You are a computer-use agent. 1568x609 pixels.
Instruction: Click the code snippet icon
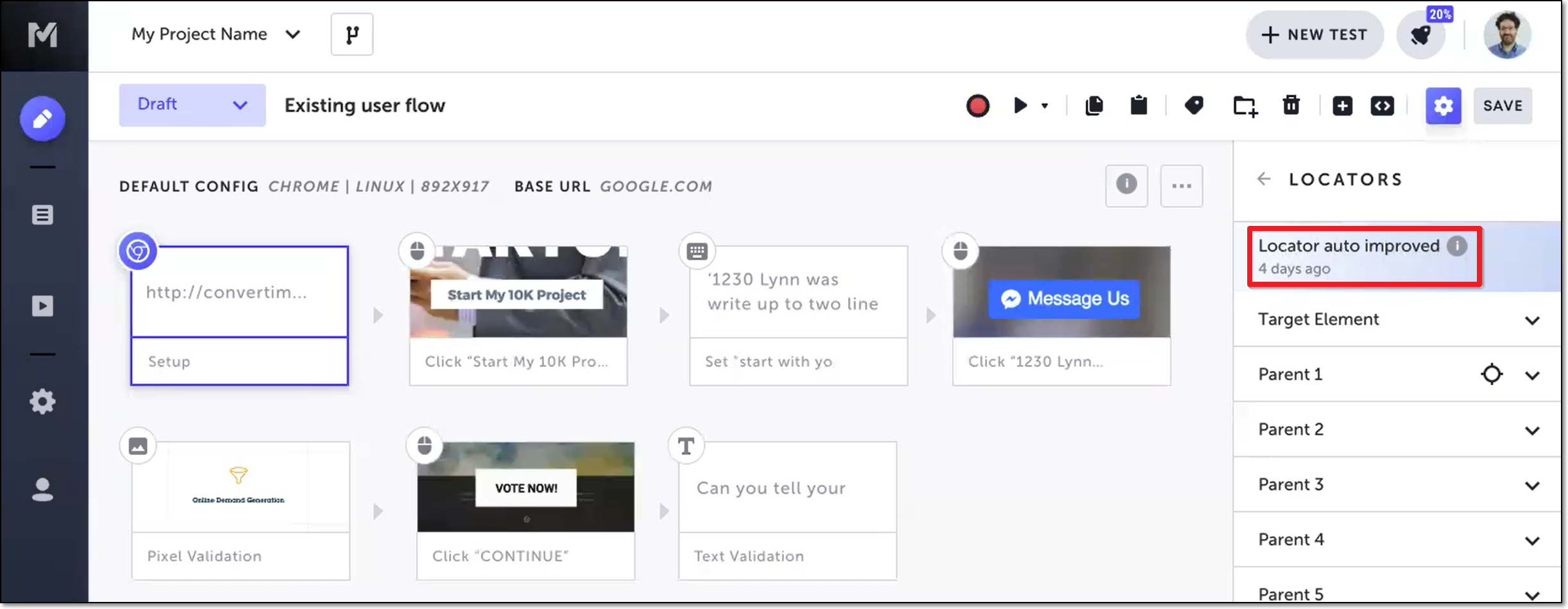1383,106
